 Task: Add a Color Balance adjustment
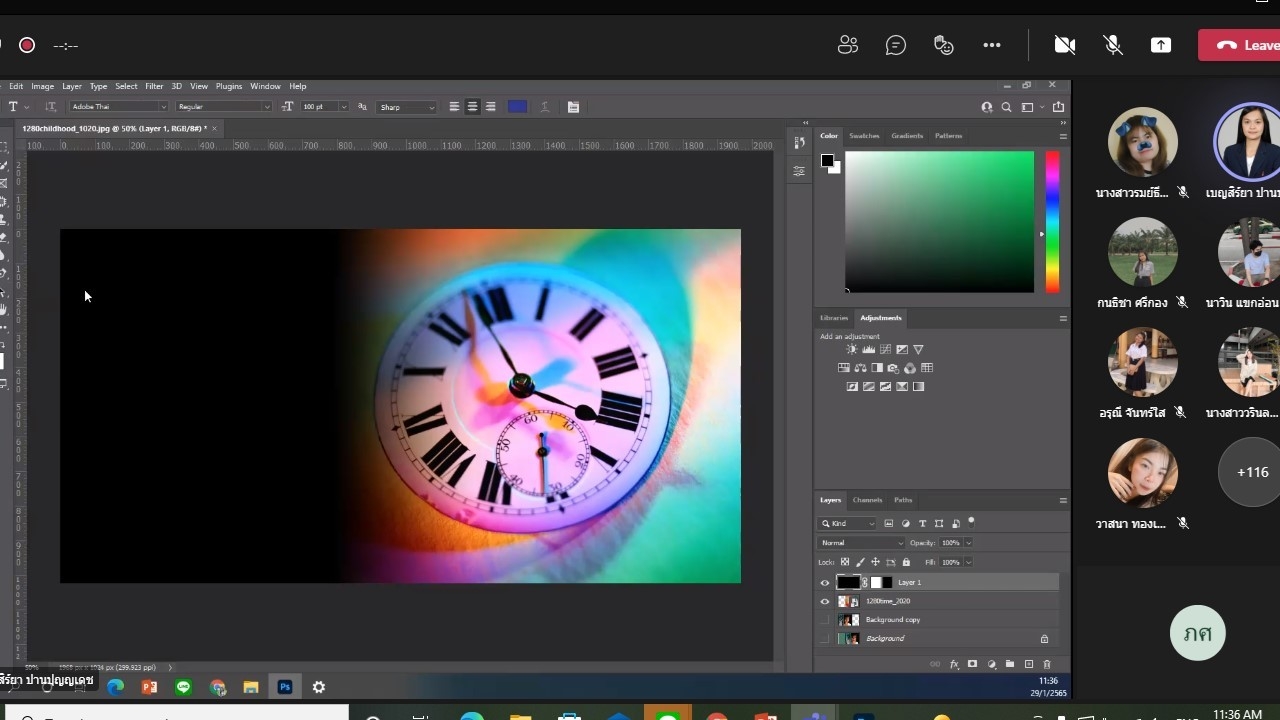pyautogui.click(x=860, y=368)
